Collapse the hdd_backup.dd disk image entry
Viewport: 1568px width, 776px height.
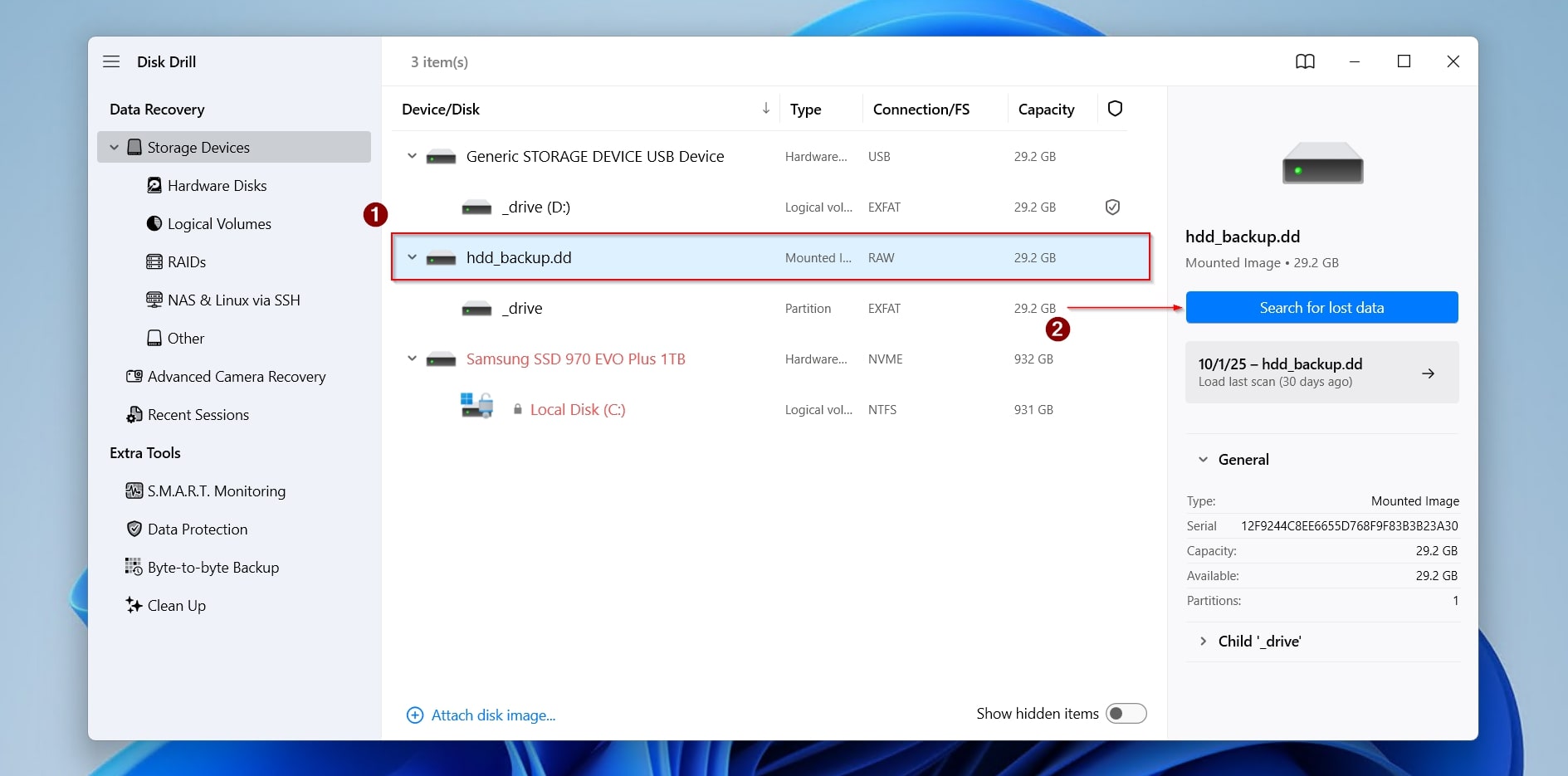tap(412, 257)
